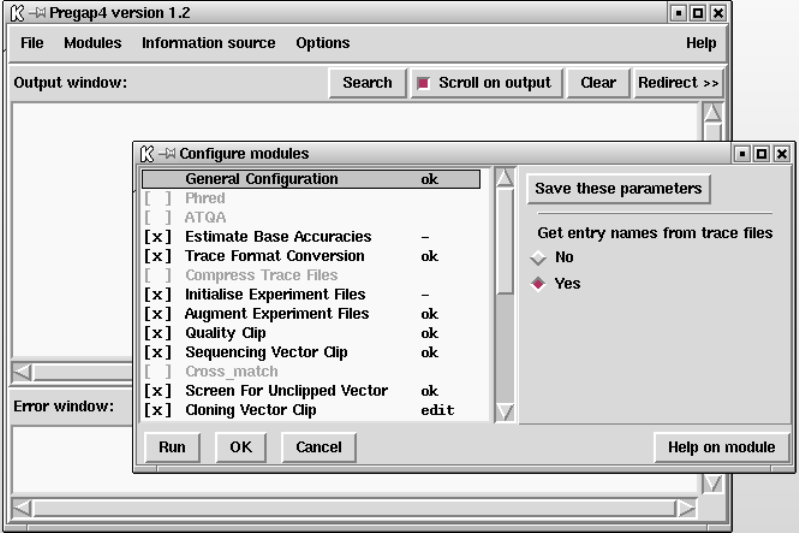Click module list scroll down arrow
The width and height of the screenshot is (799, 533).
point(505,412)
